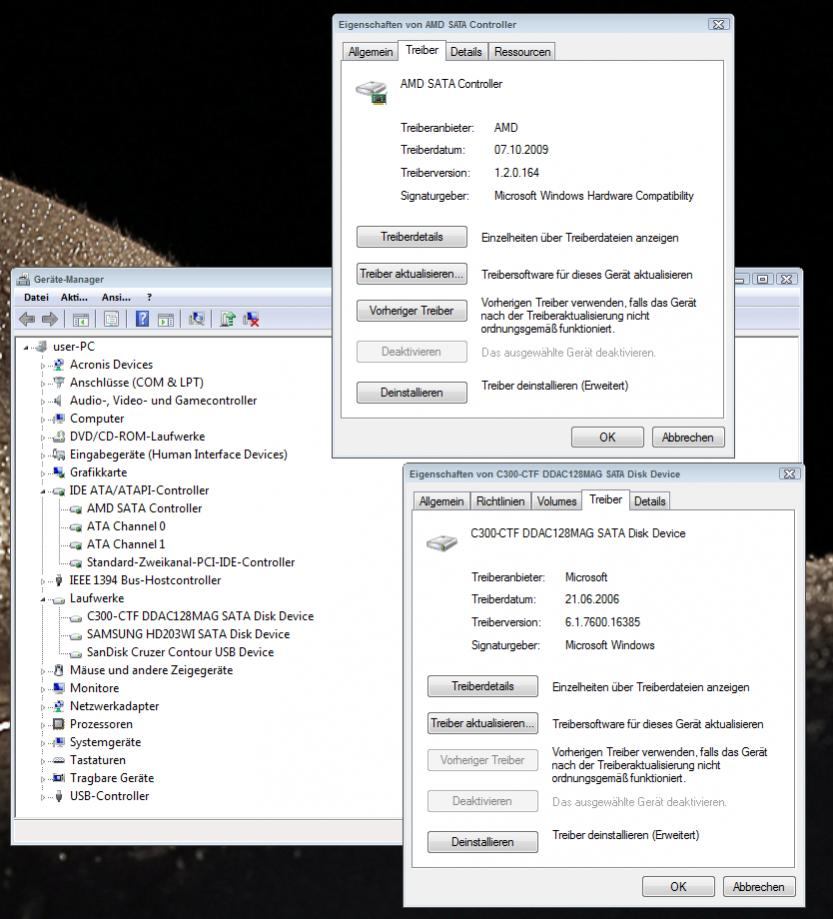The image size is (833, 919).
Task: Open the Properties toolbar icon in Geräte-Manager
Action: [x=111, y=319]
